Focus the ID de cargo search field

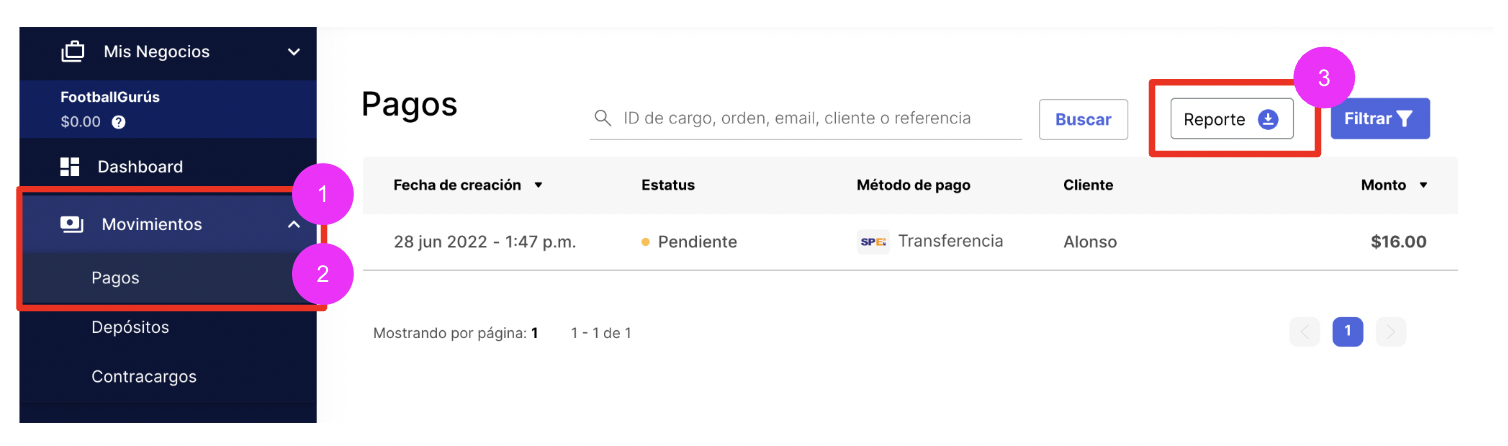tap(805, 118)
